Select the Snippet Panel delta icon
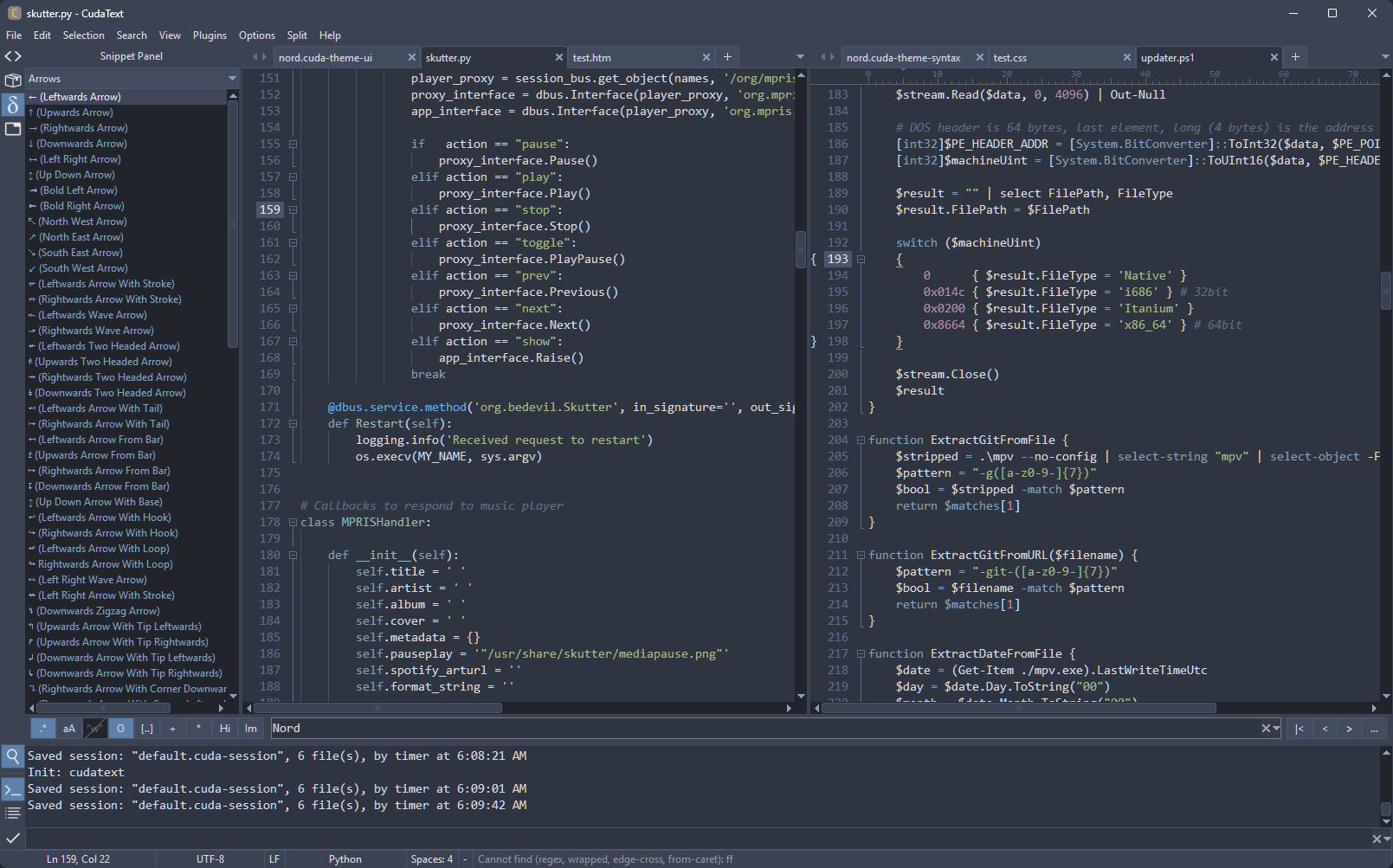This screenshot has width=1393, height=868. pos(13,105)
